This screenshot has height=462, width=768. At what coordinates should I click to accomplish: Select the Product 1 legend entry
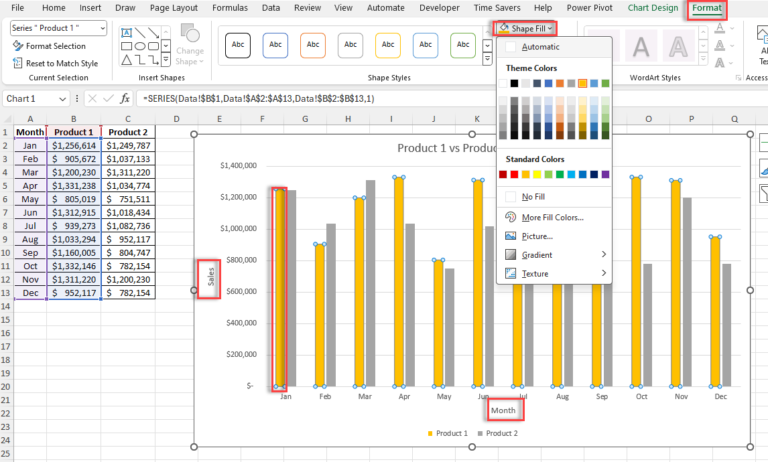(447, 433)
